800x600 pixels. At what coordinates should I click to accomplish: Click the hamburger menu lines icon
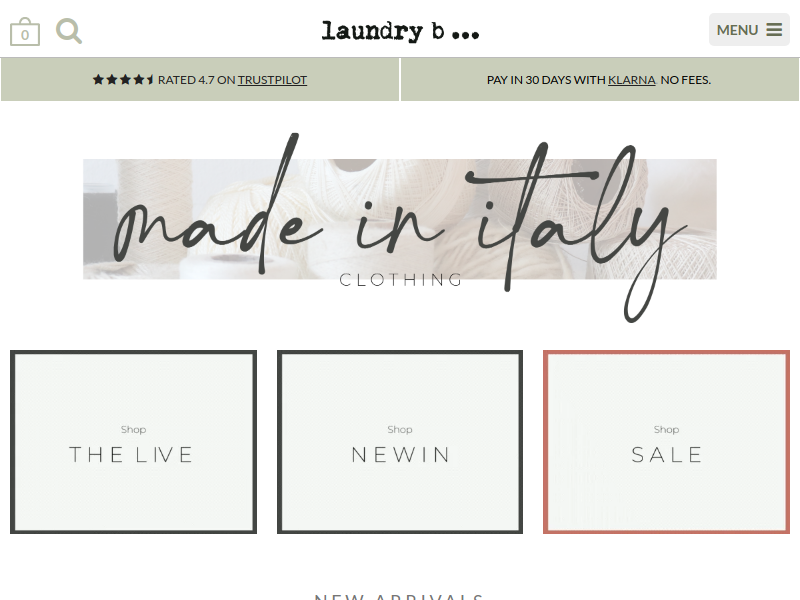774,30
